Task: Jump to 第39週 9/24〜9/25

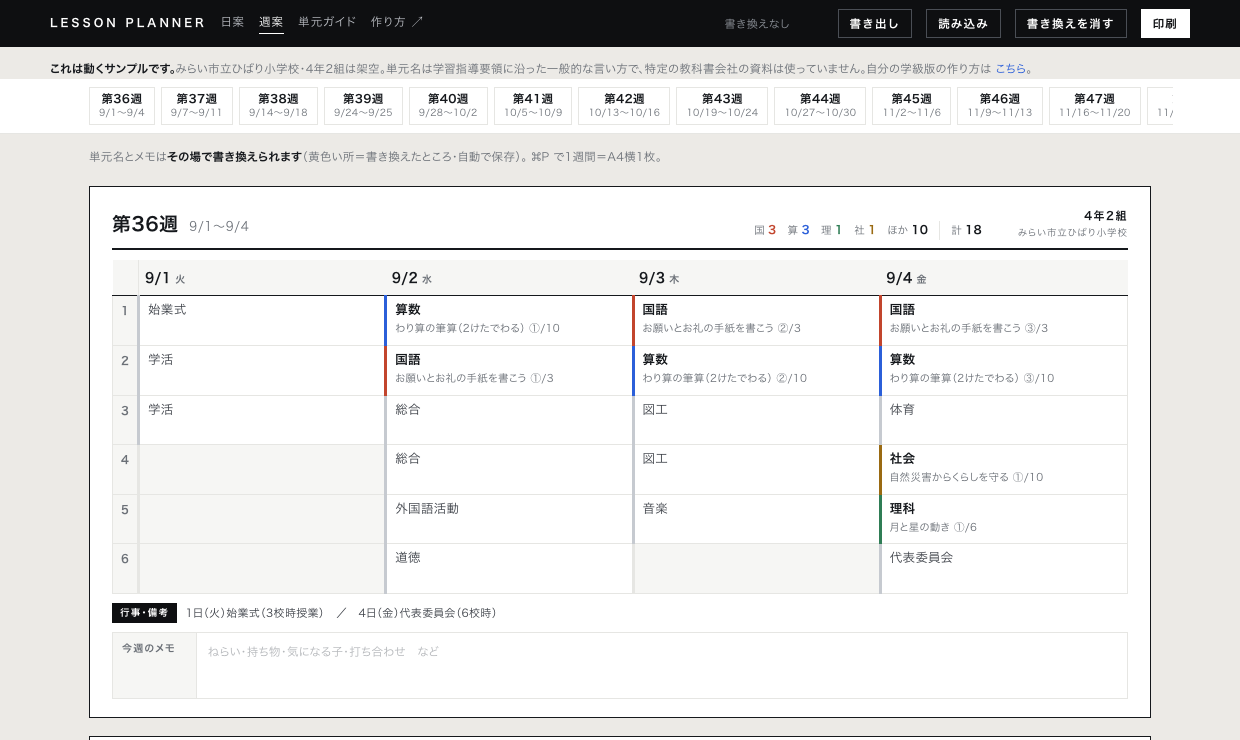Action: [x=363, y=105]
